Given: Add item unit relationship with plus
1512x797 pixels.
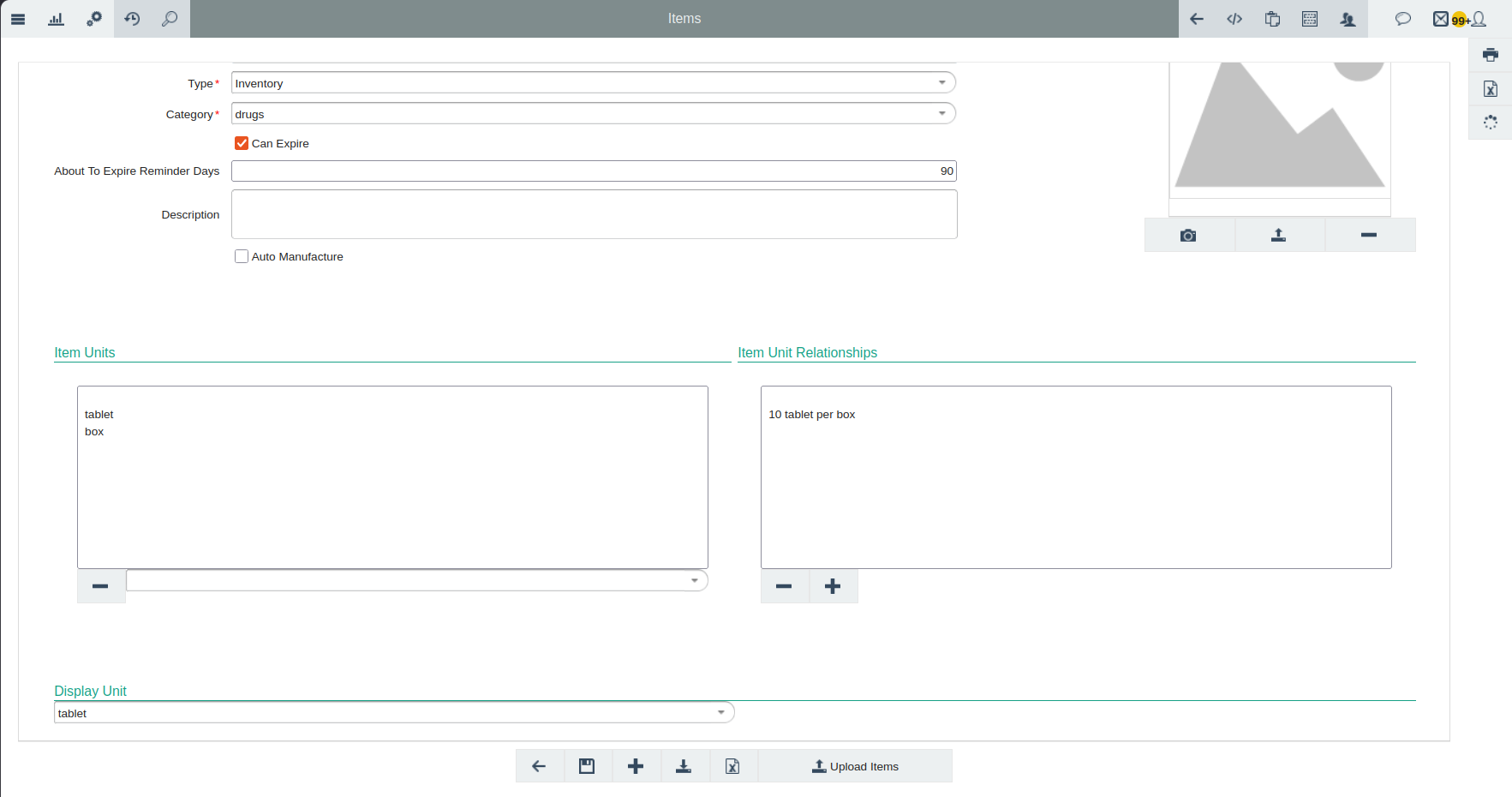Looking at the screenshot, I should [833, 586].
